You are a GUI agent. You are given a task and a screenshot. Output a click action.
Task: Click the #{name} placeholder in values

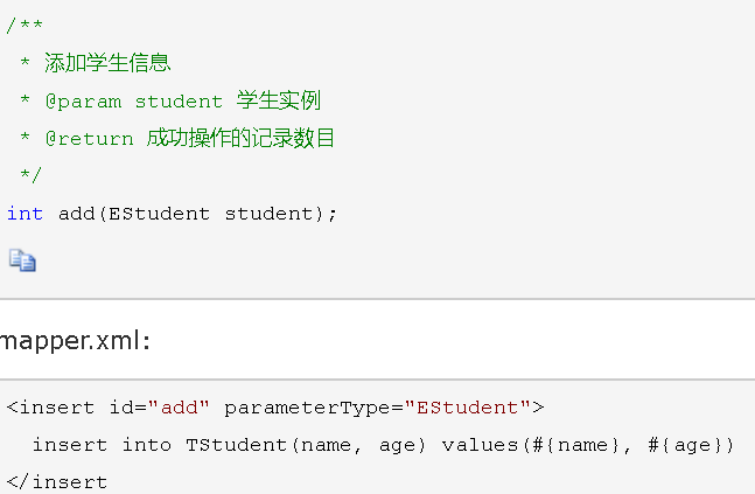pyautogui.click(x=575, y=445)
